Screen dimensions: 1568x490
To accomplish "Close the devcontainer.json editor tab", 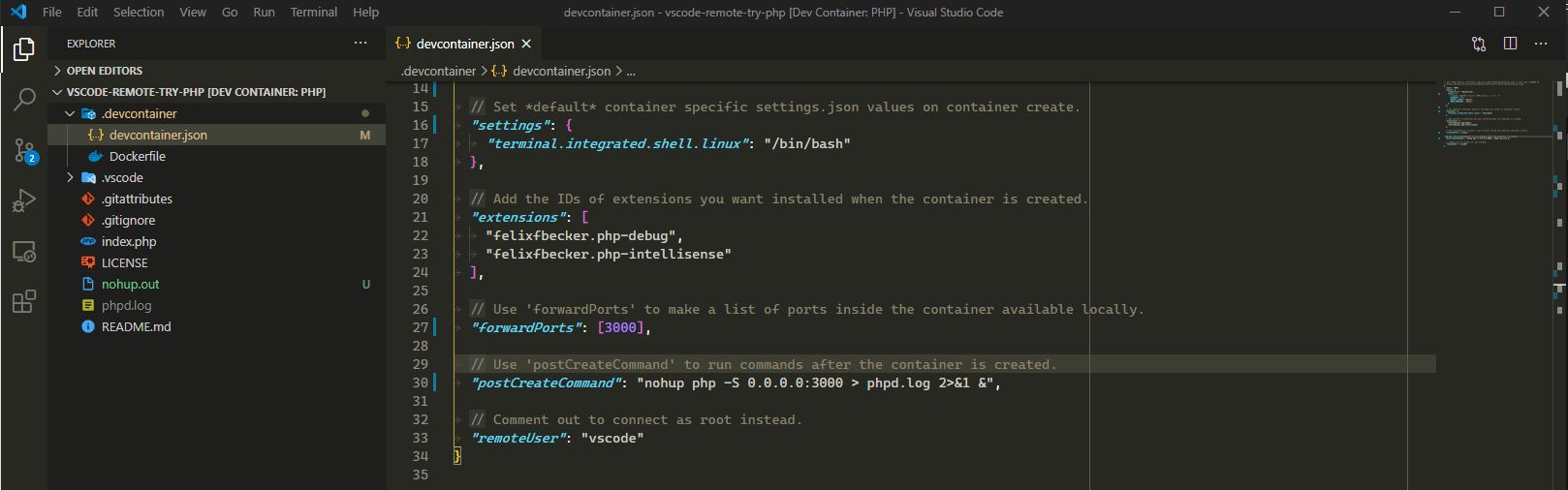I will click(x=526, y=44).
